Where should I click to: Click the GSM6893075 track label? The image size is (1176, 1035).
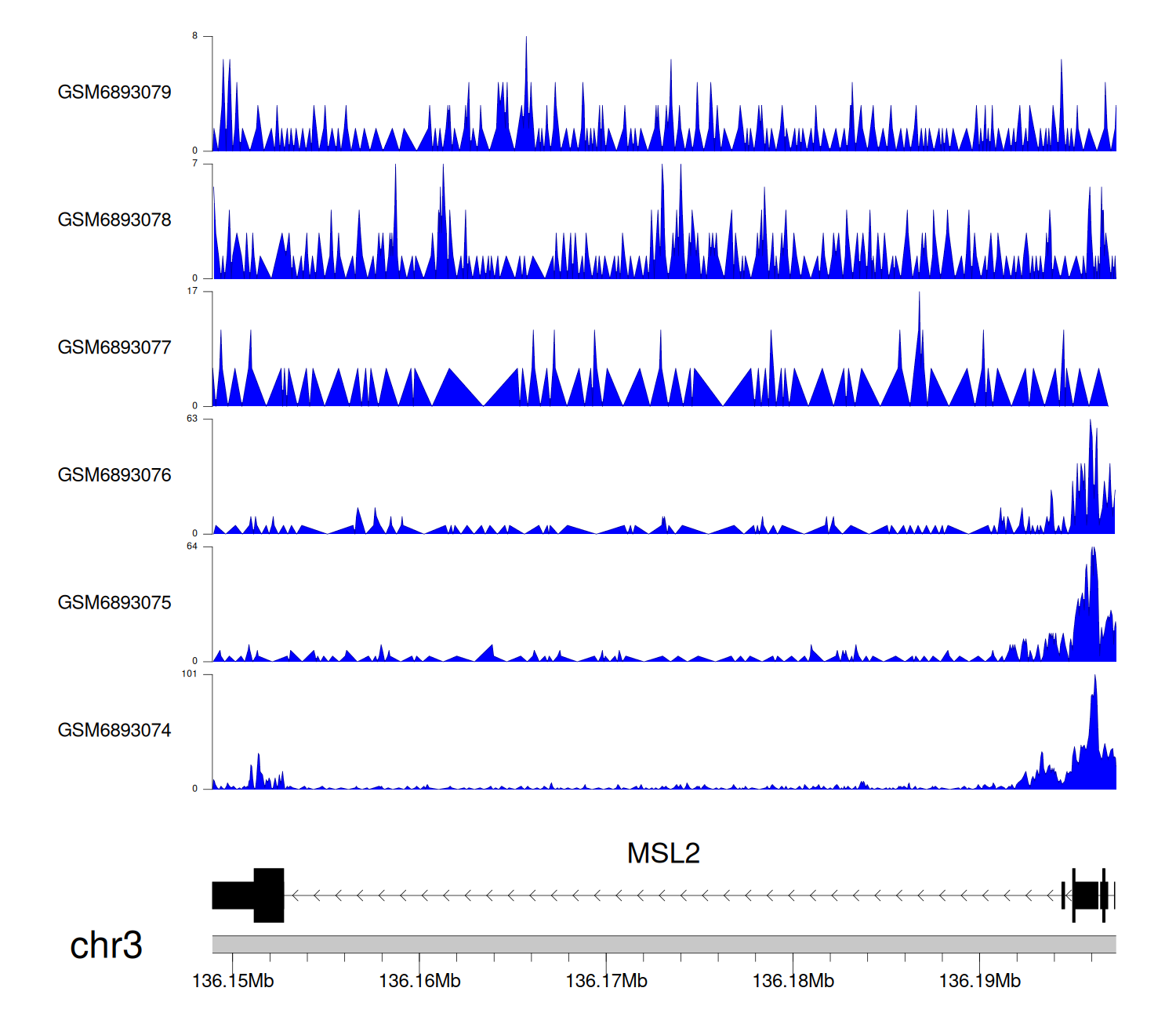(114, 603)
